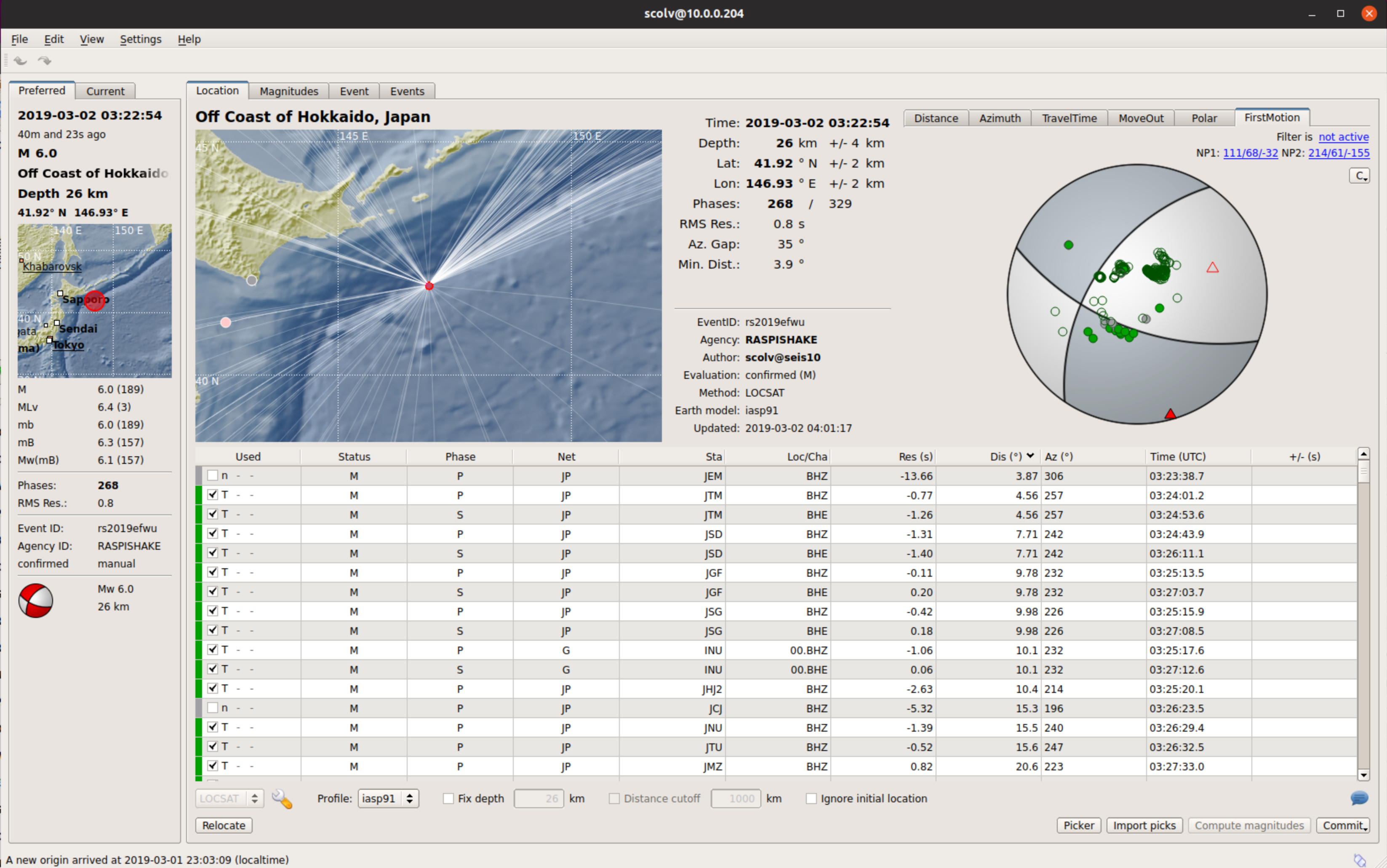1387x868 pixels.
Task: Open the LOCSAT locator dropdown
Action: pyautogui.click(x=229, y=799)
